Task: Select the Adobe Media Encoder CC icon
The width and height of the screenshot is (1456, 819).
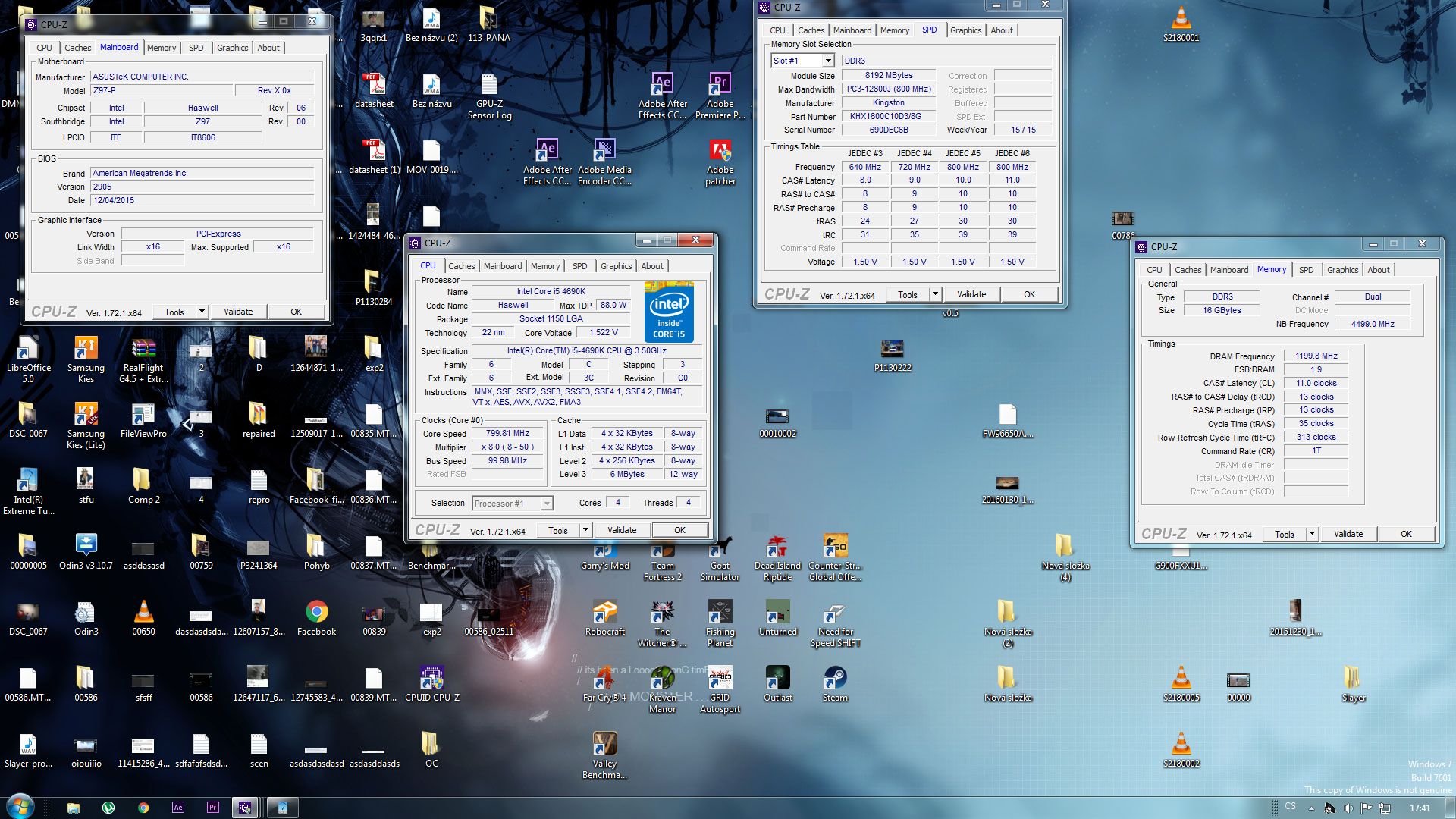Action: click(604, 162)
